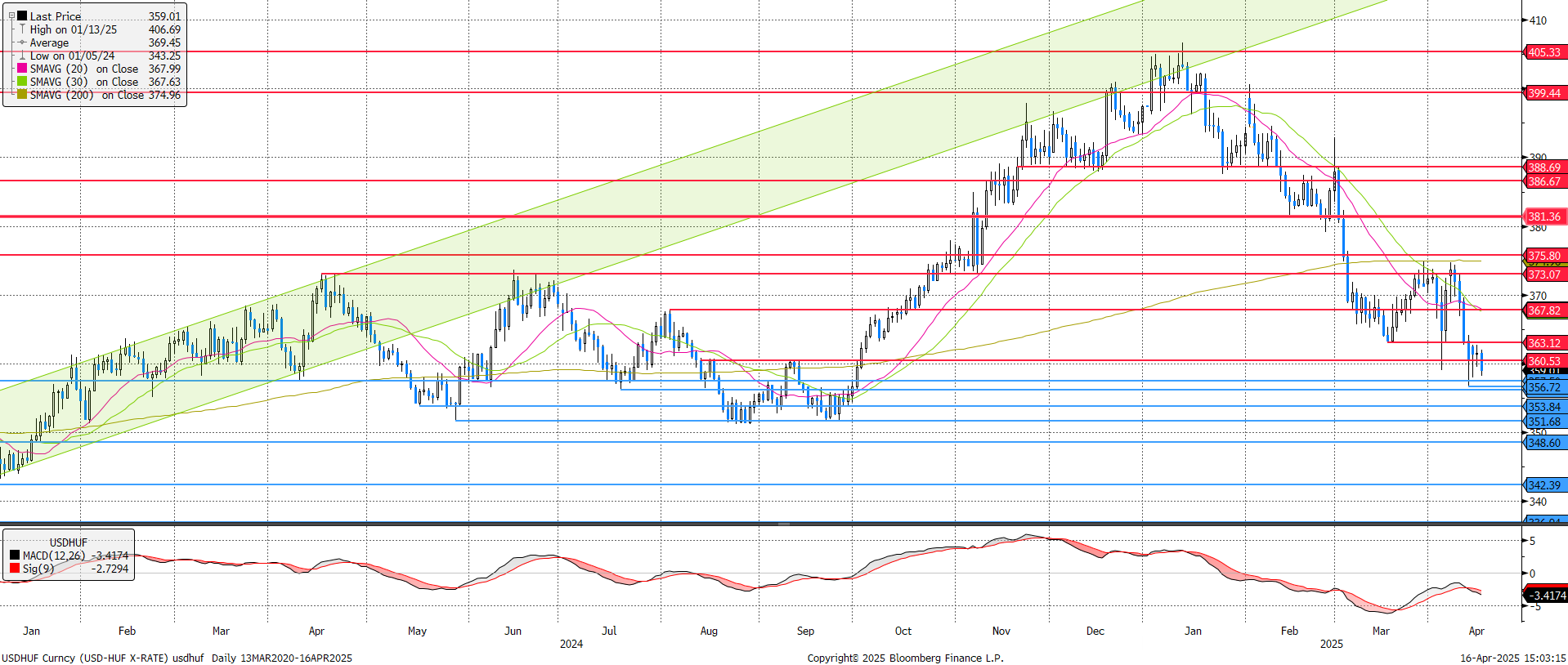Click the black Last Price color swatch
Viewport: 1568px width, 665px height.
pos(22,16)
